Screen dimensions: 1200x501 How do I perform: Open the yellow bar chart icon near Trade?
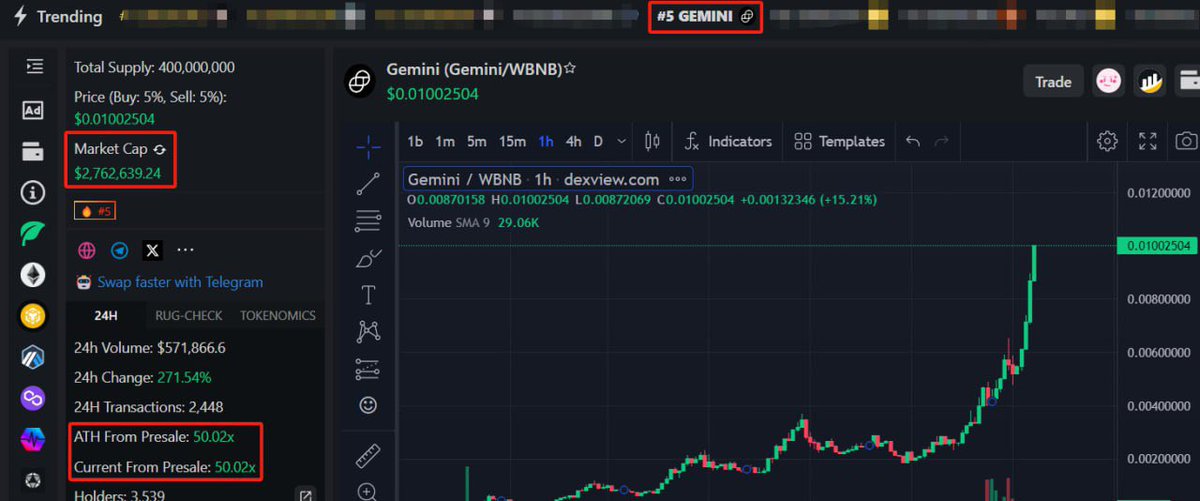[x=1150, y=82]
